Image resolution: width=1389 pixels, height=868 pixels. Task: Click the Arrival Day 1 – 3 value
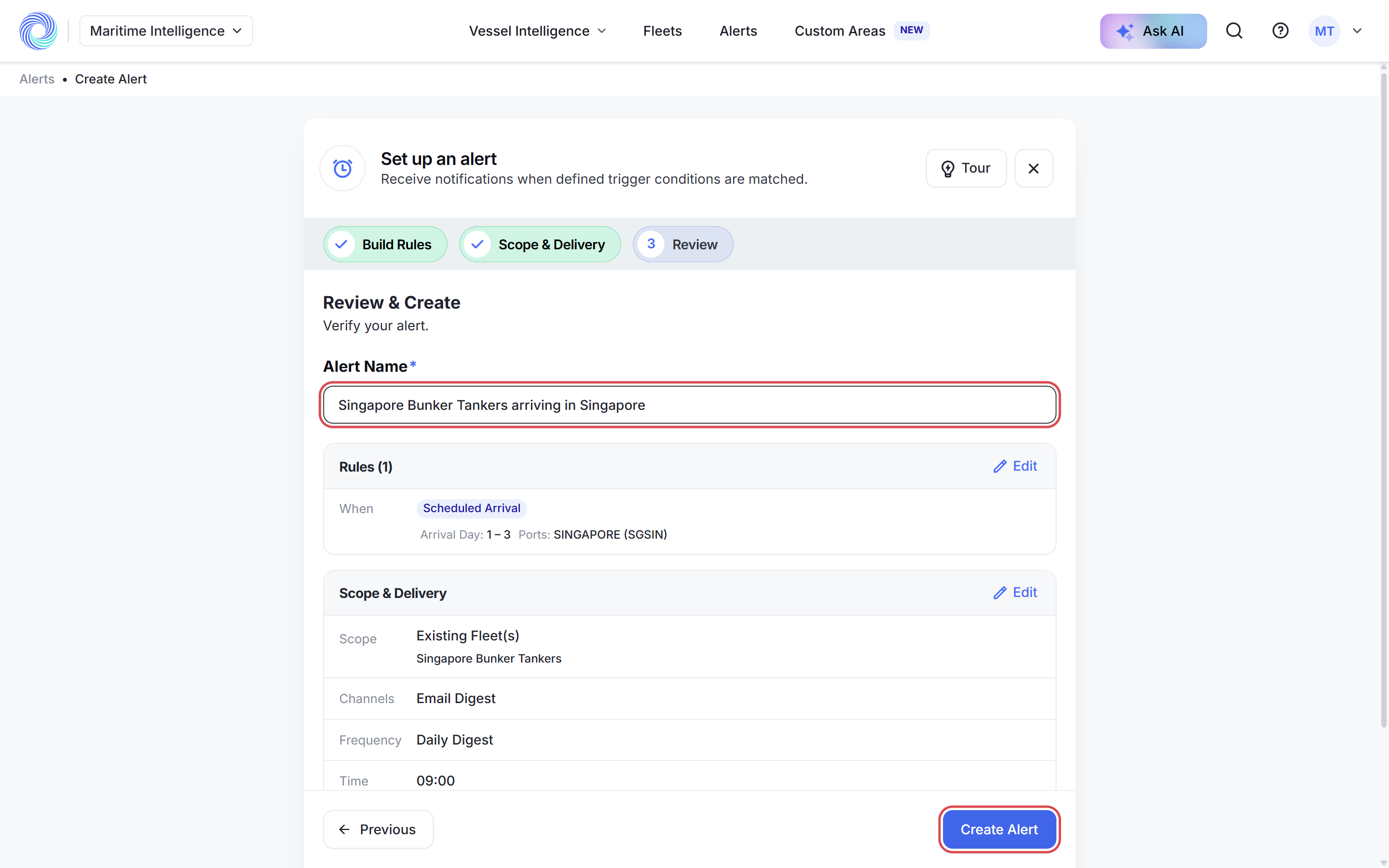pyautogui.click(x=498, y=534)
